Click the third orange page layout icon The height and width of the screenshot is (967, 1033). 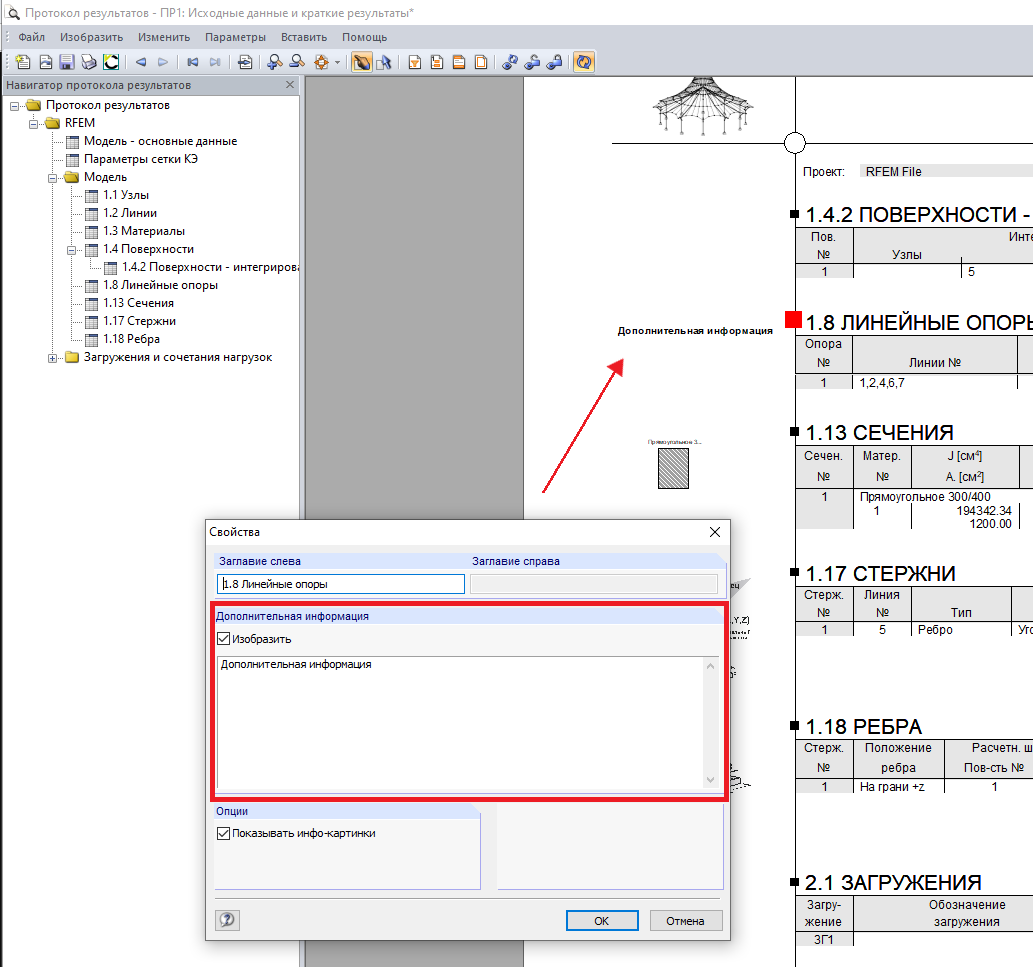(459, 62)
